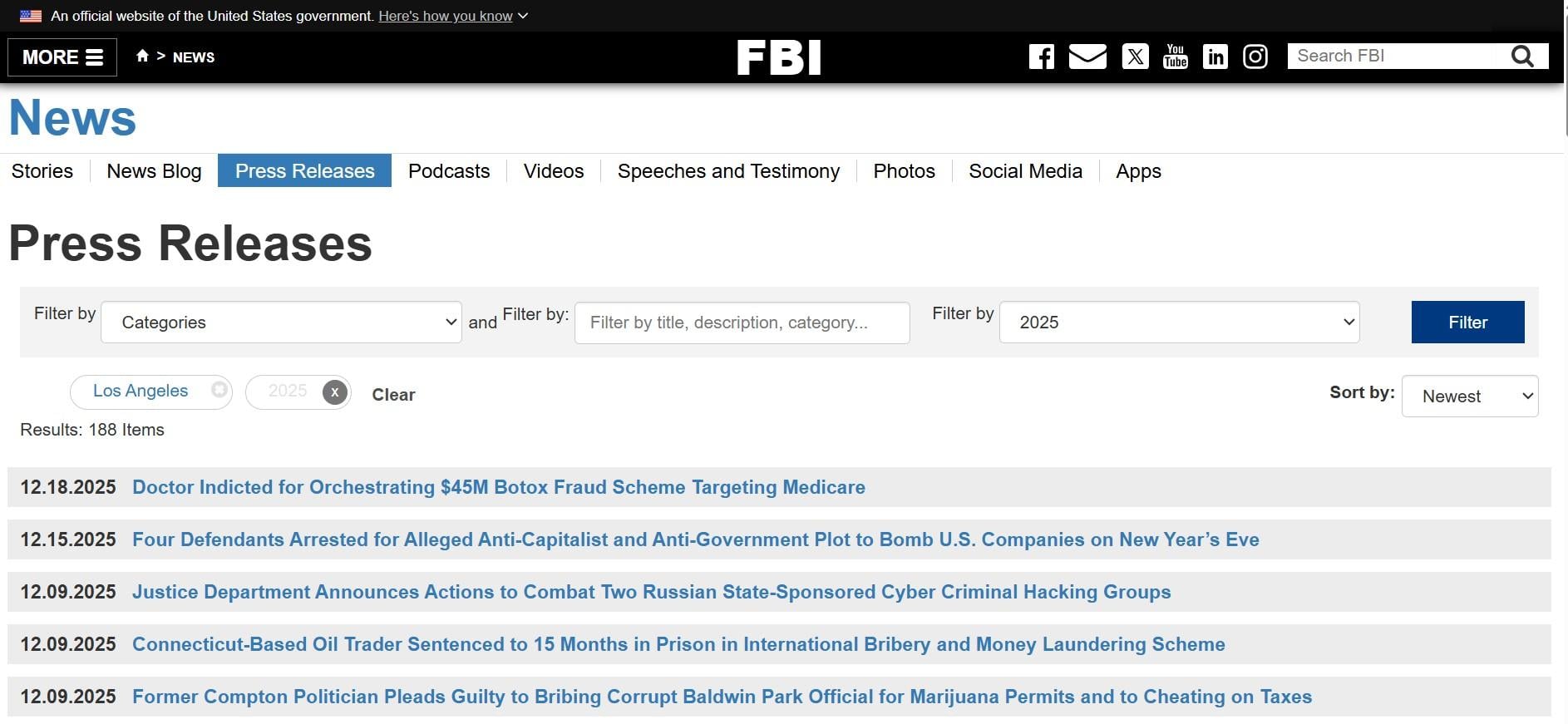Open the Sort by Newest dropdown
Screen dimensions: 1568x724
1469,396
